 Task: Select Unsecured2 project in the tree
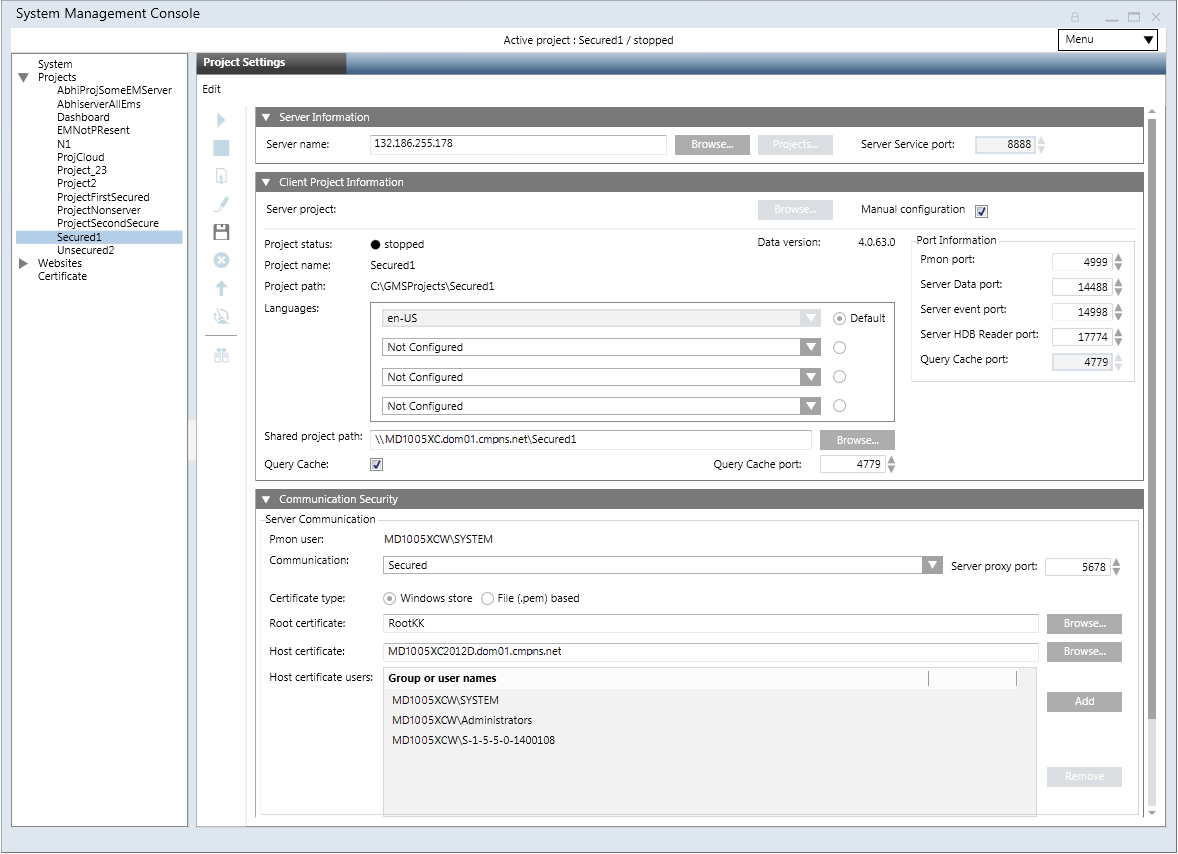coord(85,251)
